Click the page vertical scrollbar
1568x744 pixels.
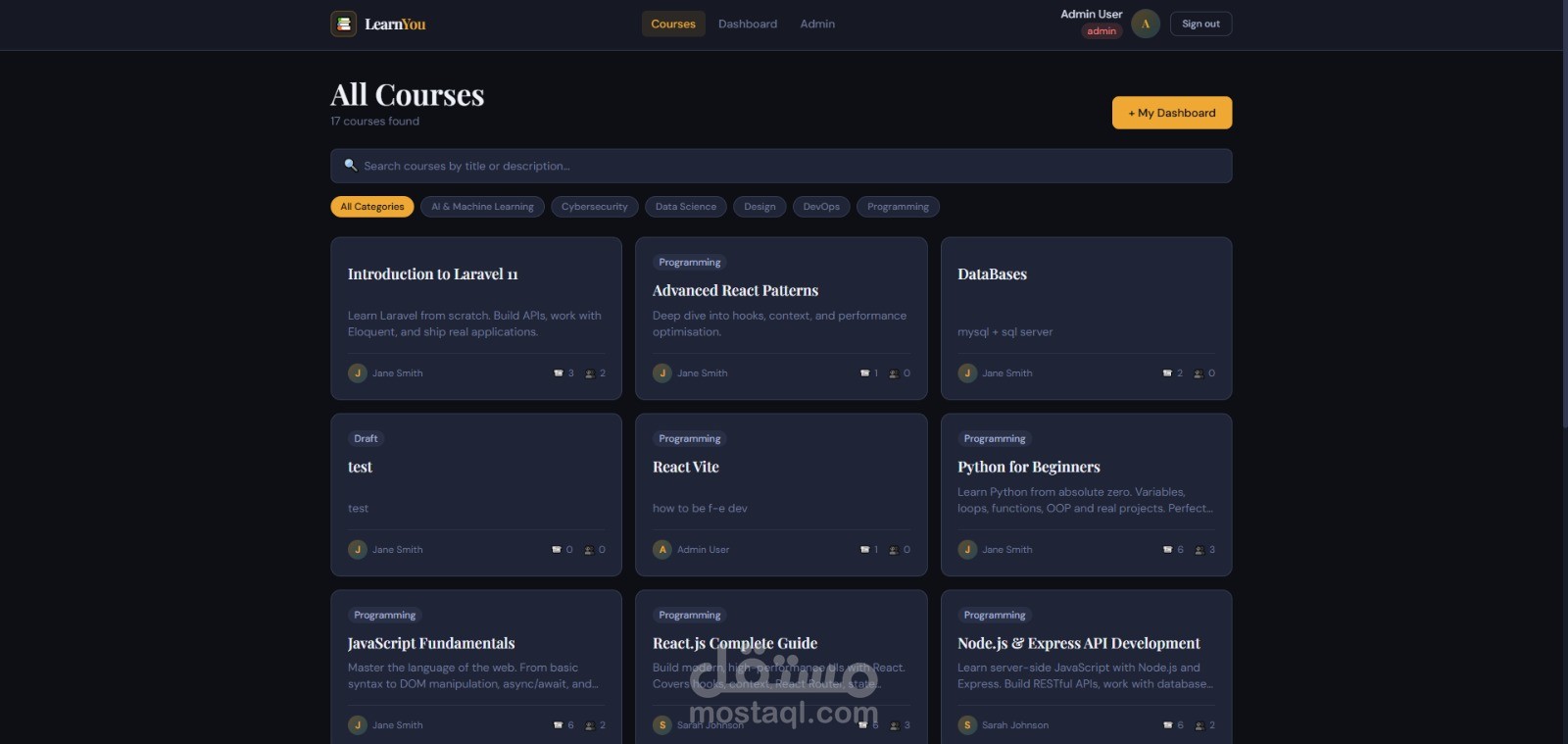tap(1564, 216)
